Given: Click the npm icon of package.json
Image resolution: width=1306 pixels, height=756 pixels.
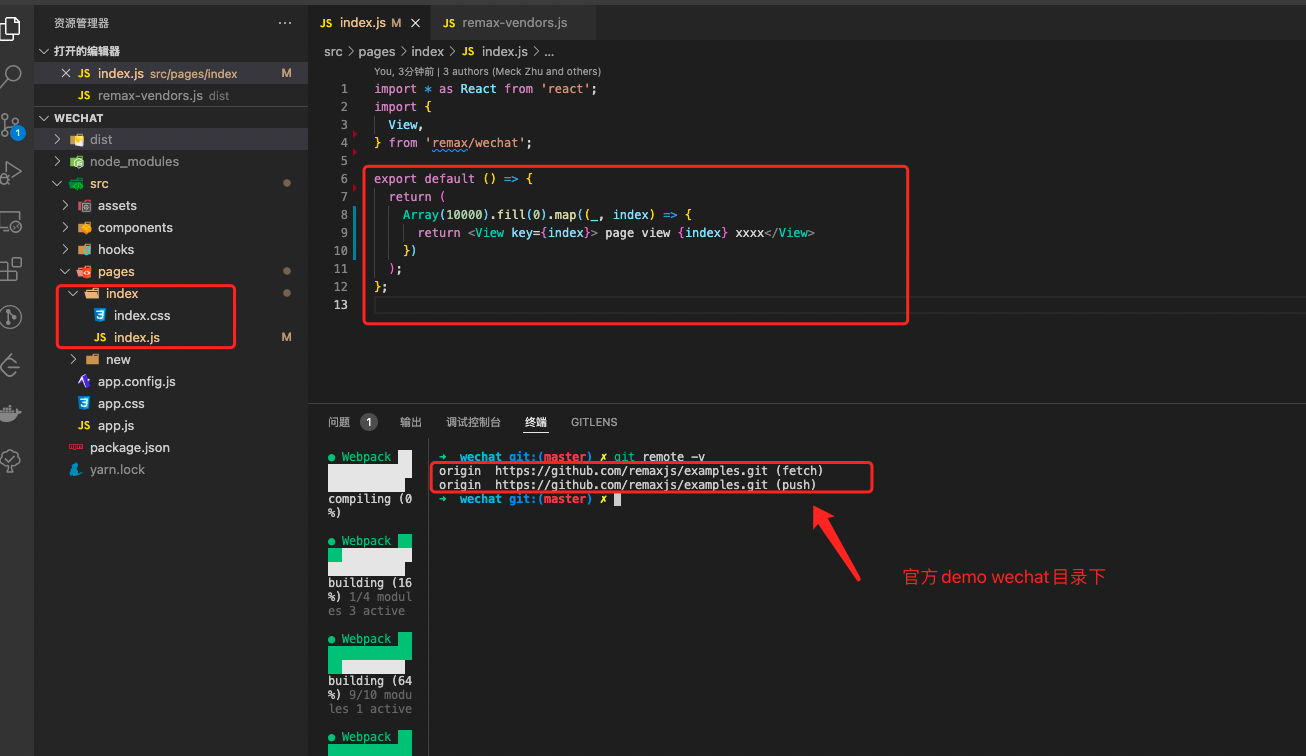Looking at the screenshot, I should (x=76, y=447).
